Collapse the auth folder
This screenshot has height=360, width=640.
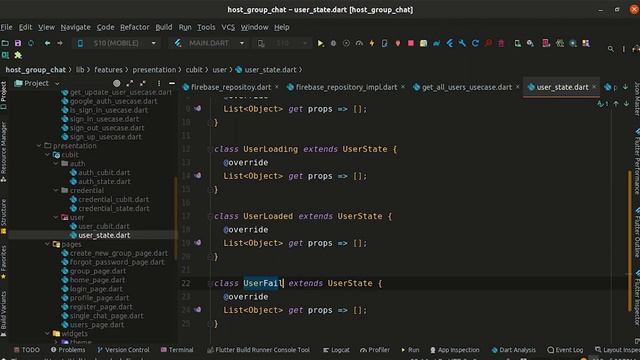coord(56,164)
